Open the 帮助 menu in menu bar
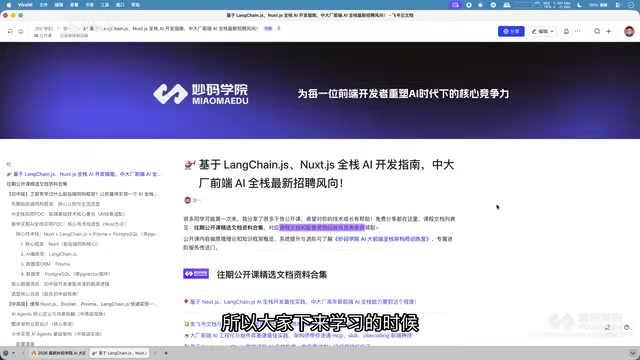 click(136, 5)
